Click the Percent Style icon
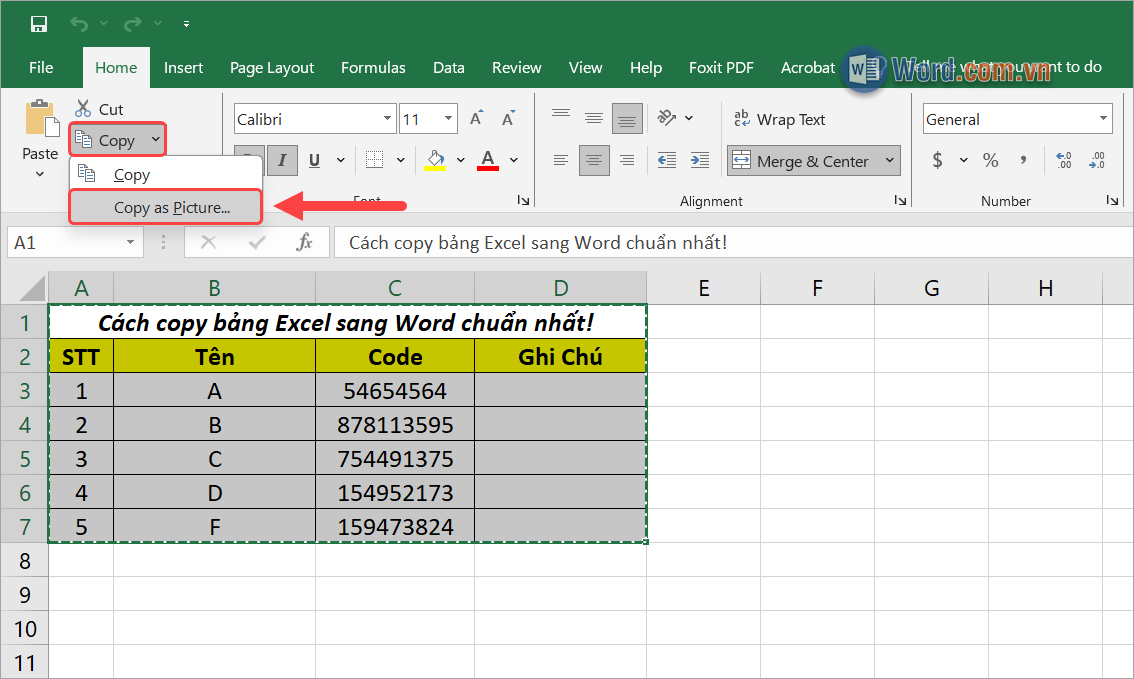Image resolution: width=1134 pixels, height=679 pixels. pos(991,160)
